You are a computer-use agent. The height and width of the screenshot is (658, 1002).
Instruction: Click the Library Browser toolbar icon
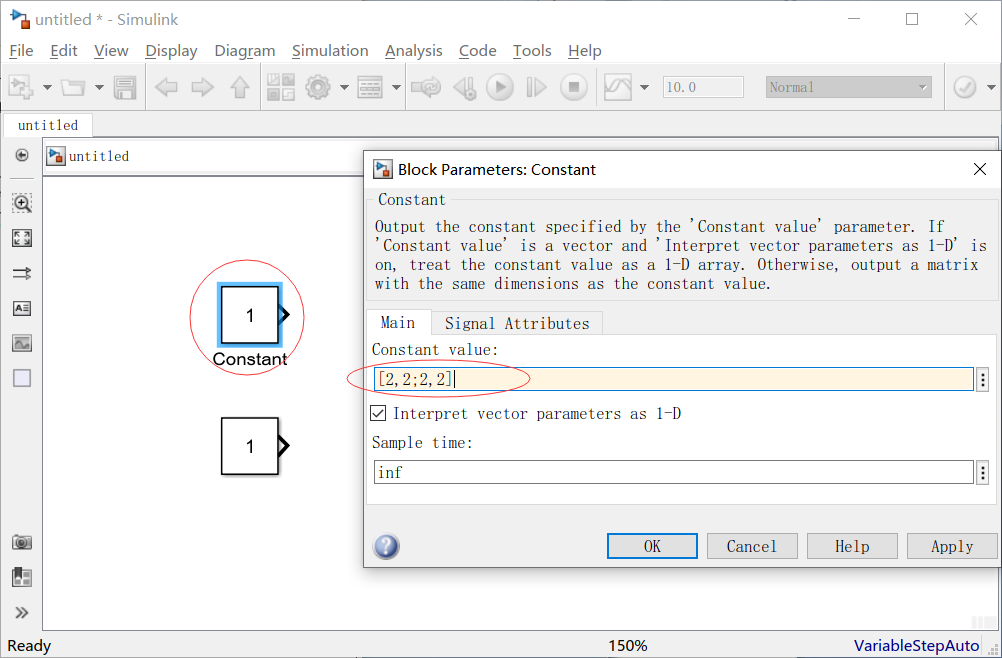[281, 87]
